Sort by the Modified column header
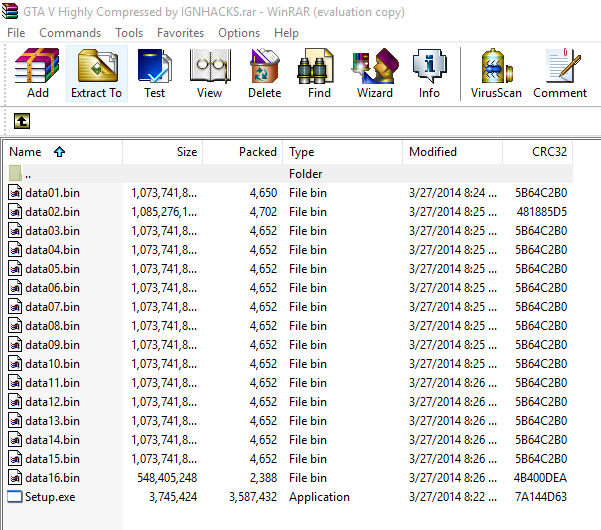The height and width of the screenshot is (530, 601). [452, 152]
